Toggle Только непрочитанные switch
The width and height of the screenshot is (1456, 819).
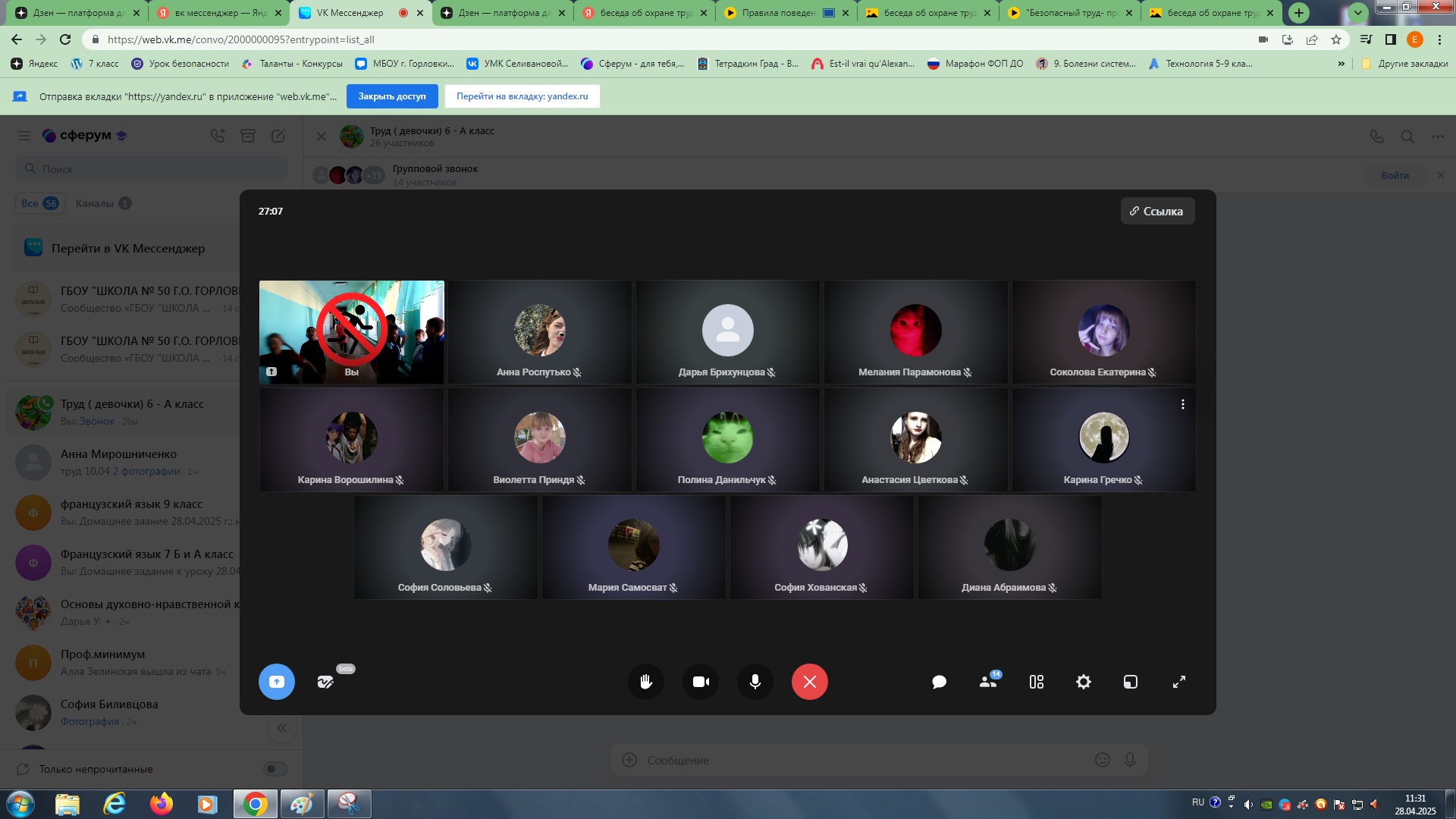(x=275, y=769)
